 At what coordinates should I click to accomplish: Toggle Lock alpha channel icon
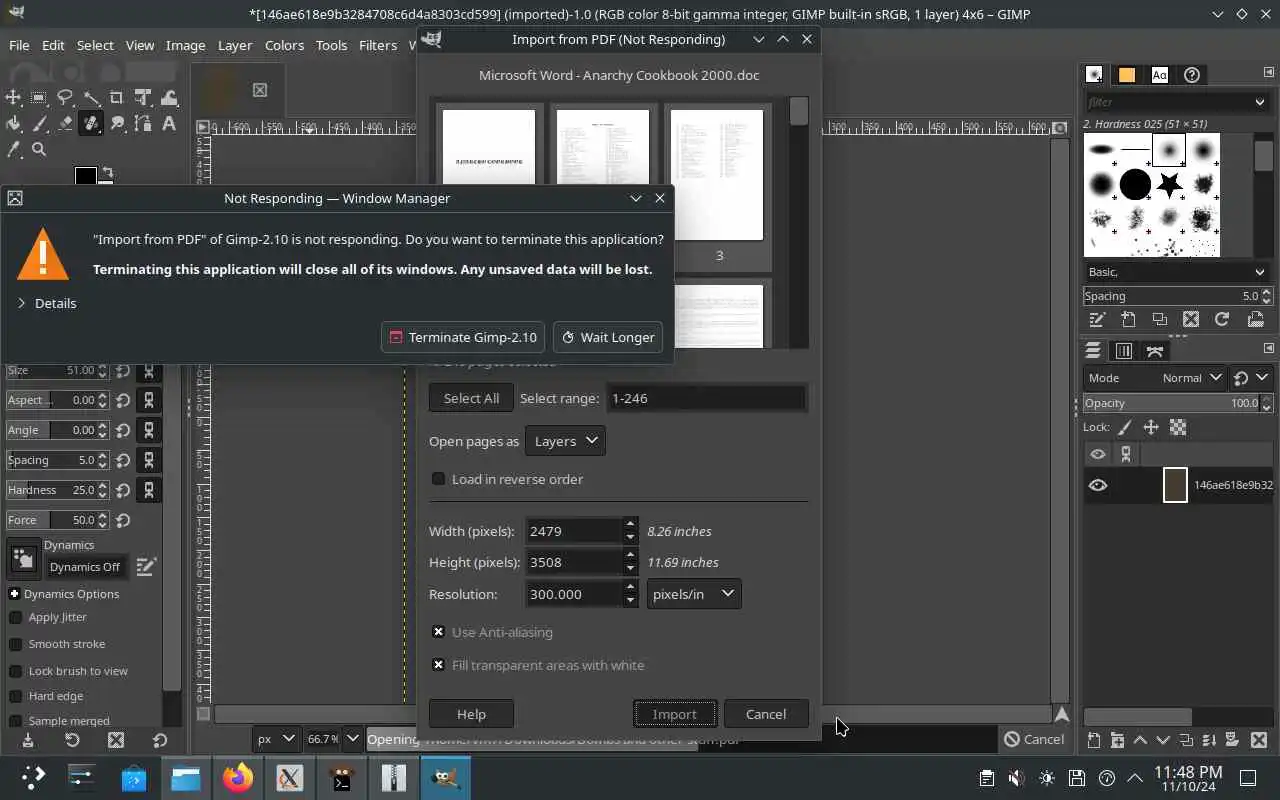tap(1178, 427)
